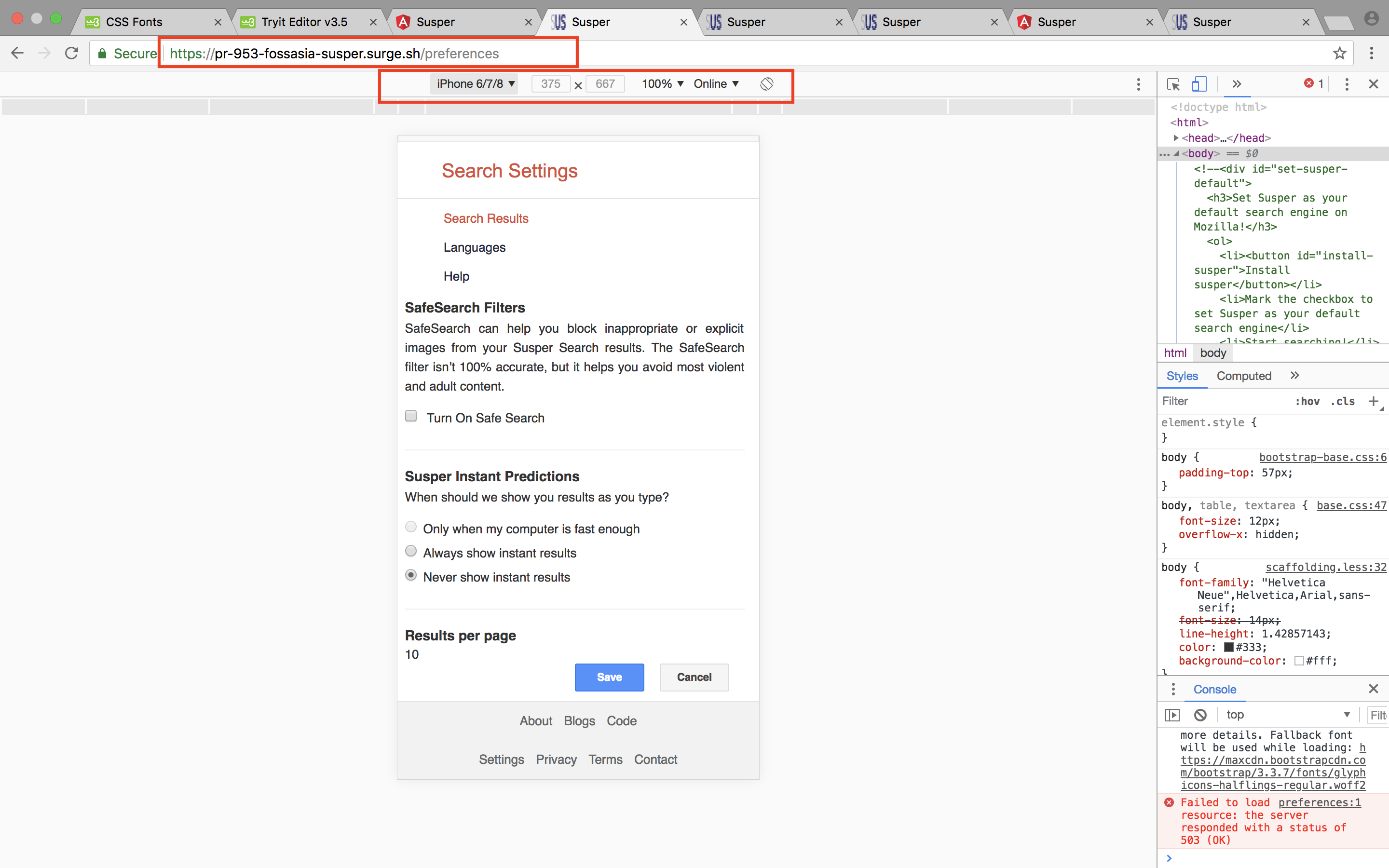Viewport: 1389px width, 868px height.
Task: Select the Console drawer tab
Action: 1214,690
